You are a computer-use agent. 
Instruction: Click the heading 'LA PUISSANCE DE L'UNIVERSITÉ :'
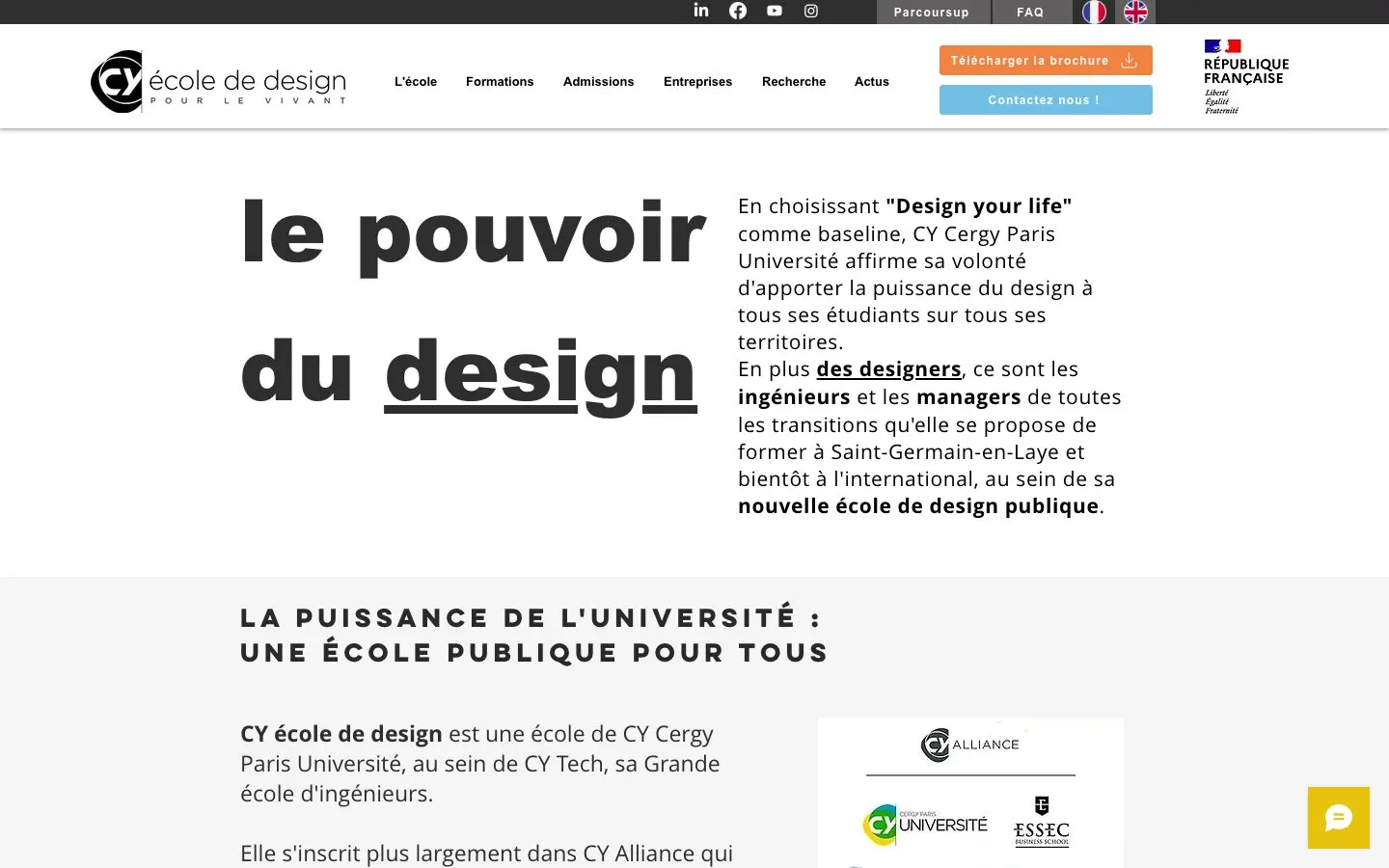tap(531, 617)
